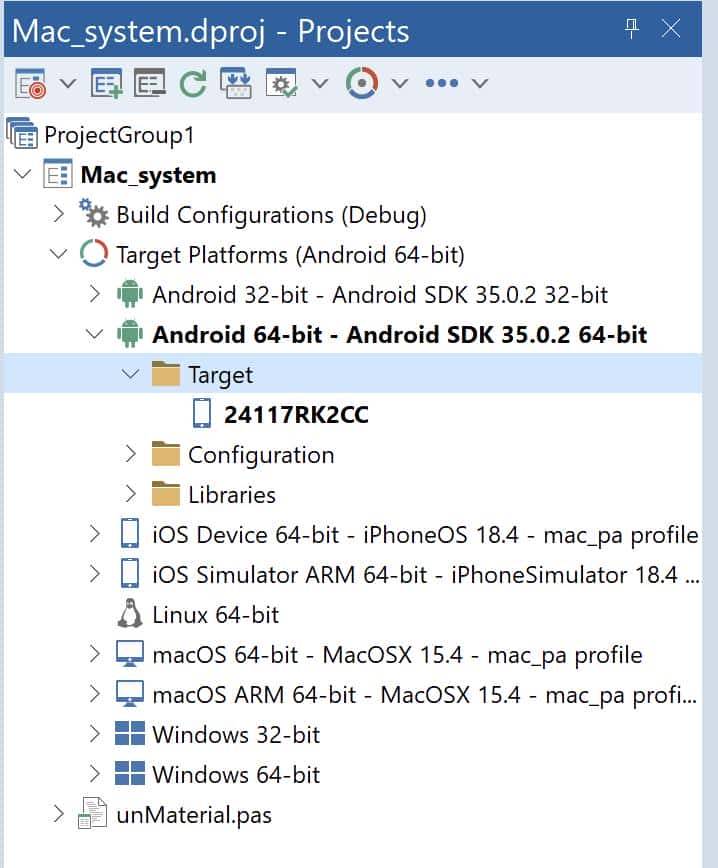Select iOS Device 64-bit iPhoneOS 18.4

pyautogui.click(x=425, y=535)
